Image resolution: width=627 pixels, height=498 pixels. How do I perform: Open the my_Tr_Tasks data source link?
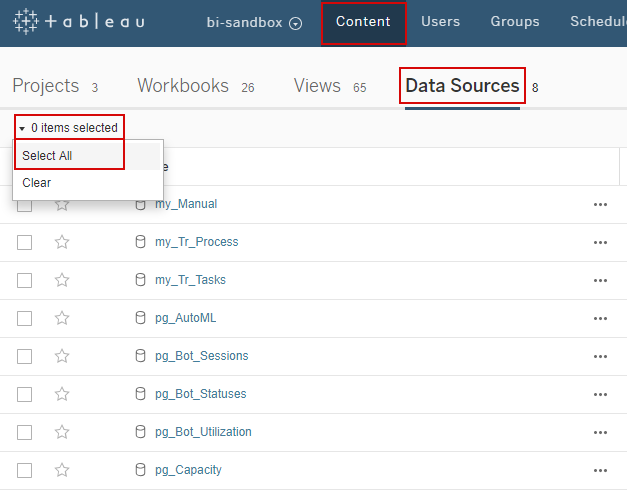tap(190, 280)
